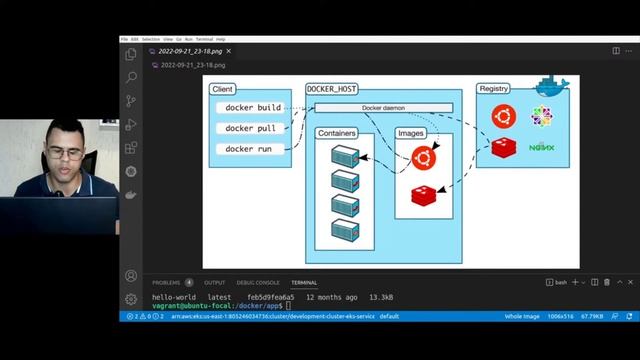Viewport: 640px width, 360px height.
Task: Open the View menu
Action: coord(168,39)
